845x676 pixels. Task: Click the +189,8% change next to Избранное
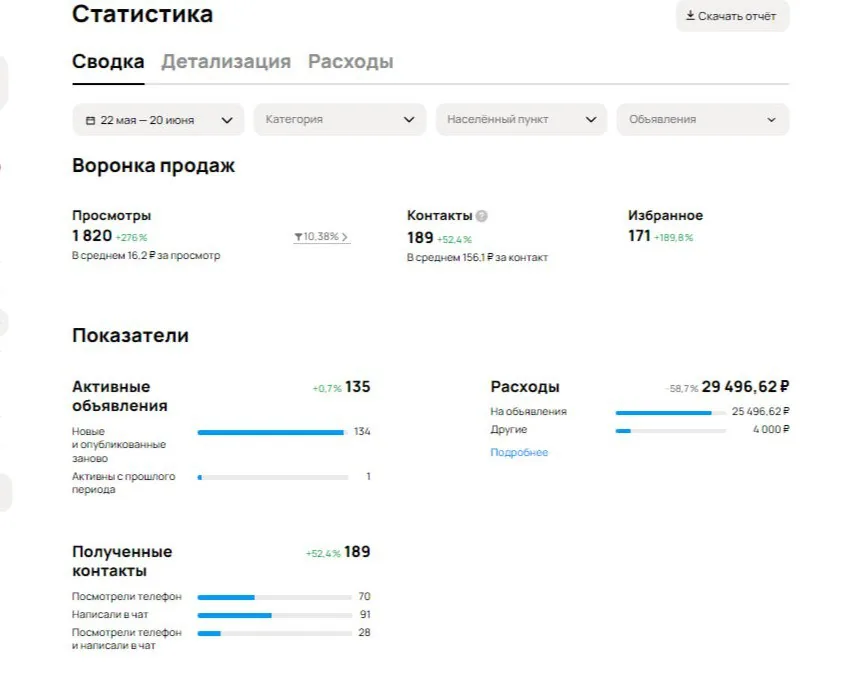(674, 237)
